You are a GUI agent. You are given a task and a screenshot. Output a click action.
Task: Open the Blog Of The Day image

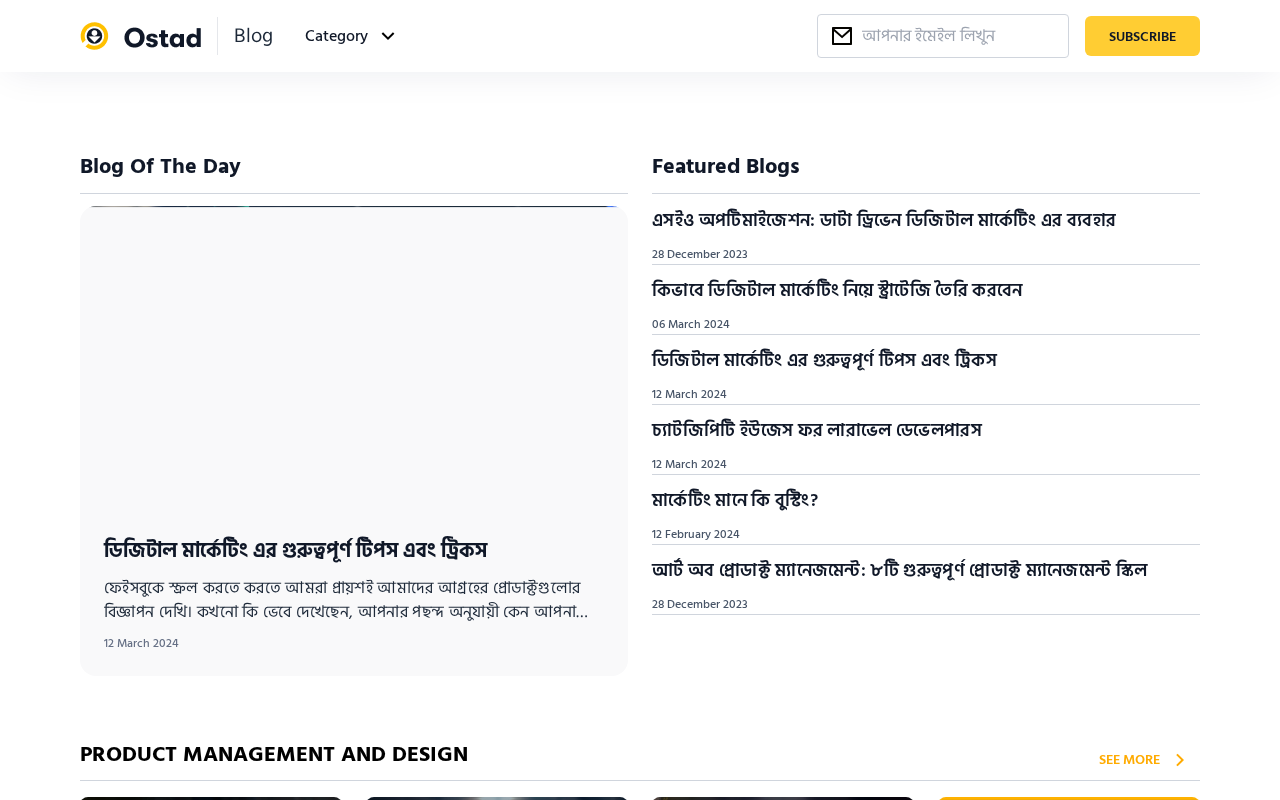(354, 360)
